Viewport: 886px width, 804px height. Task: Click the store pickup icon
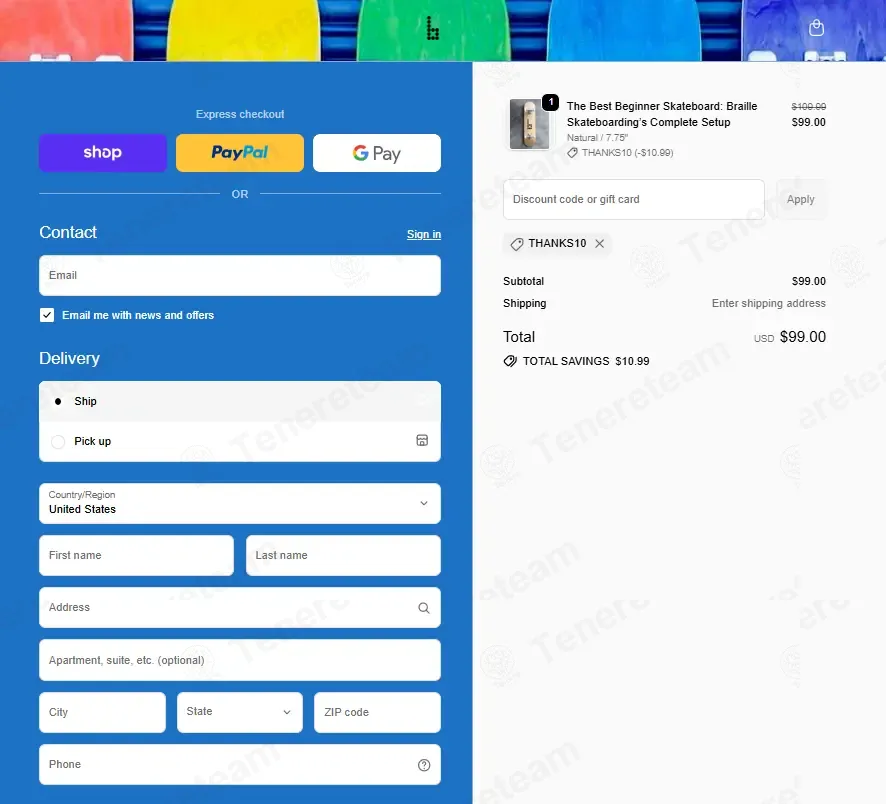click(x=422, y=440)
